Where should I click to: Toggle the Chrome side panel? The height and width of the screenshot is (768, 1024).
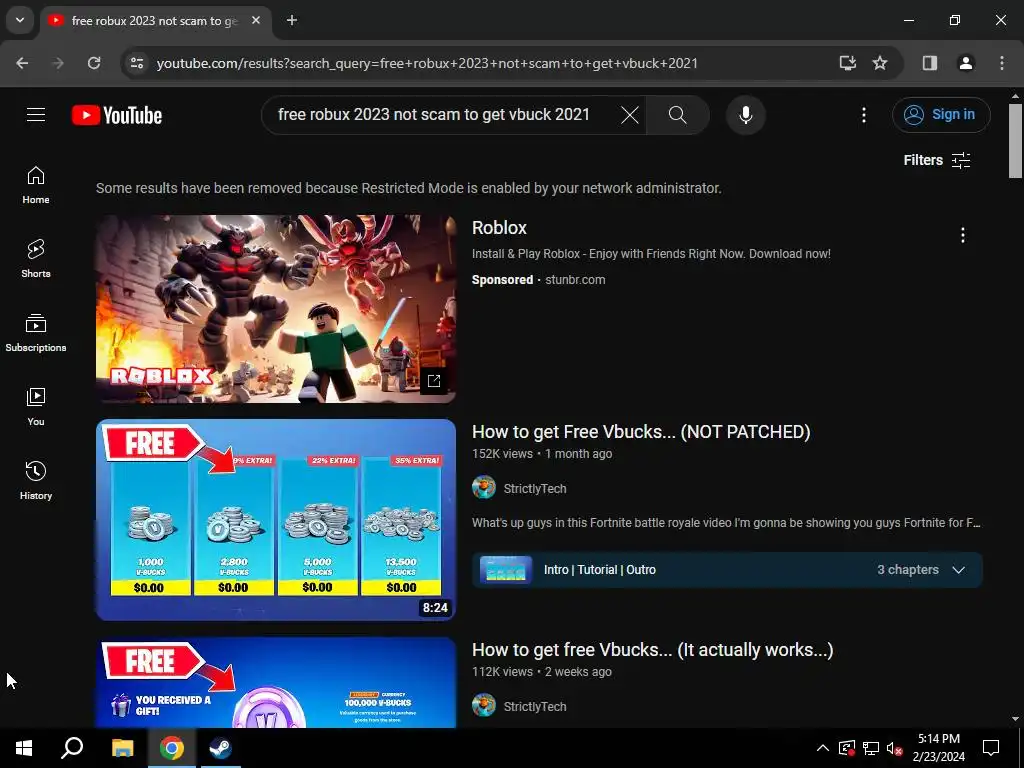point(930,63)
